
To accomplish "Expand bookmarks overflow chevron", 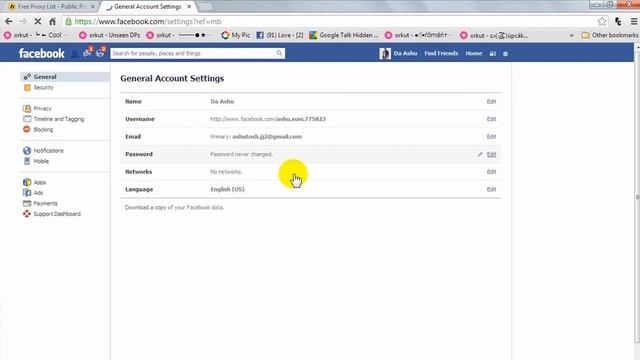I will [x=571, y=36].
